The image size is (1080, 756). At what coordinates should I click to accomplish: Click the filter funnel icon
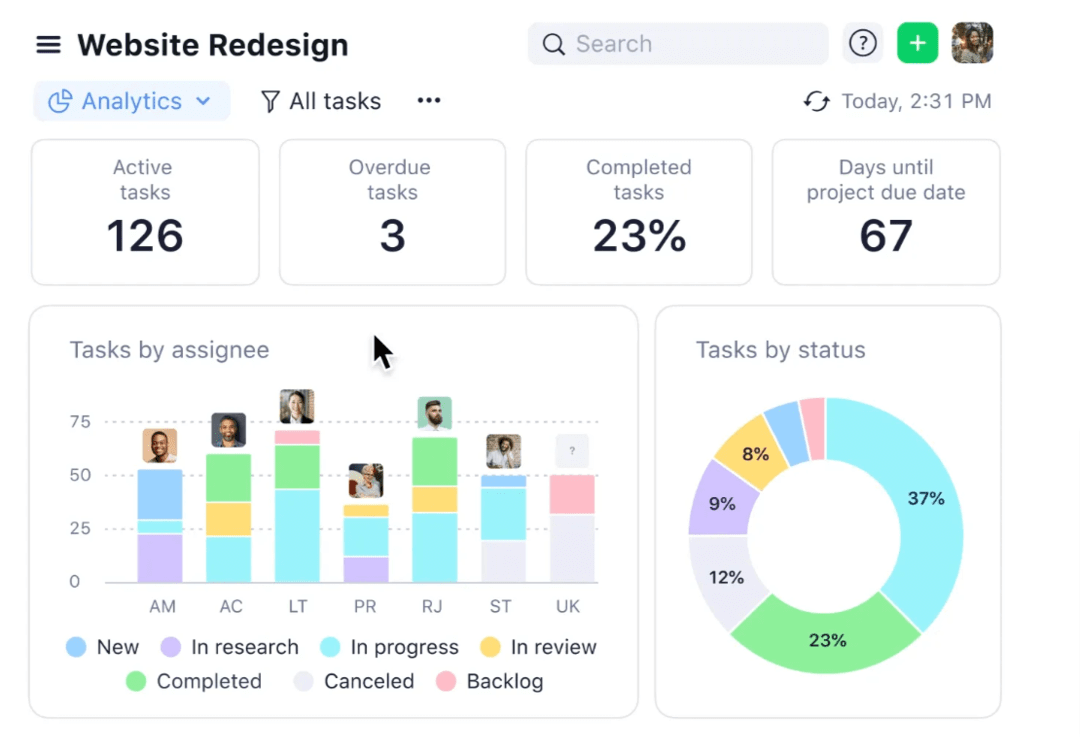pos(269,101)
